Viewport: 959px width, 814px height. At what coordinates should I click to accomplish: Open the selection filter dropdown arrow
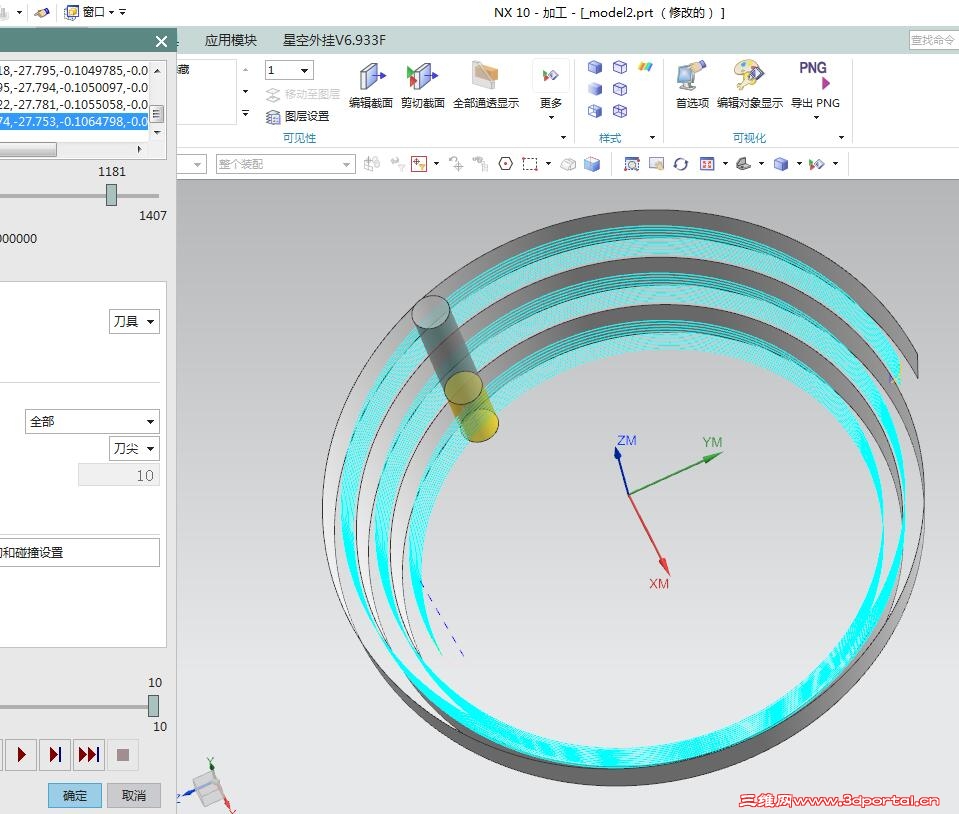(x=436, y=163)
